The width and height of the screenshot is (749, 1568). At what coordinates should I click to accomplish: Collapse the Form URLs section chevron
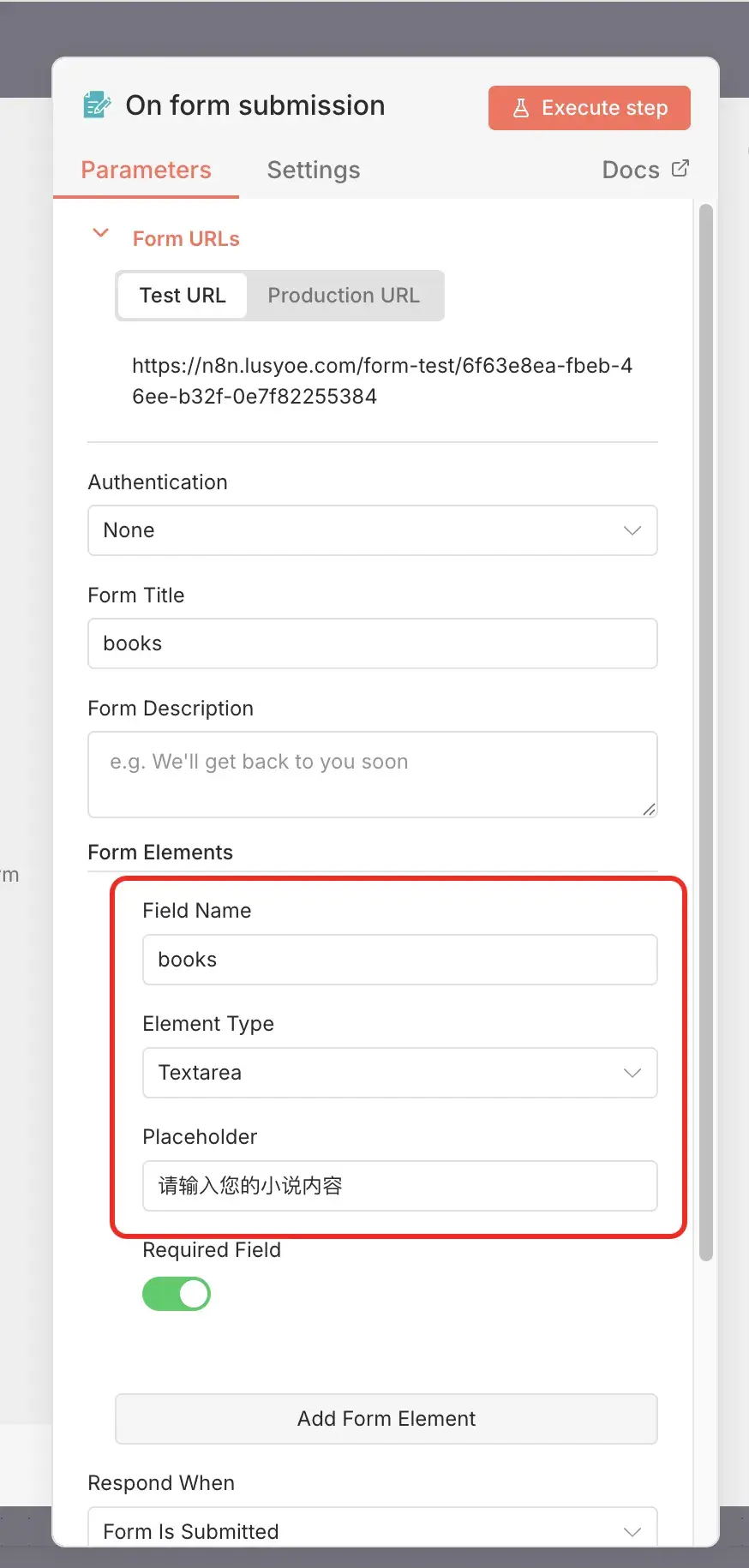(101, 233)
